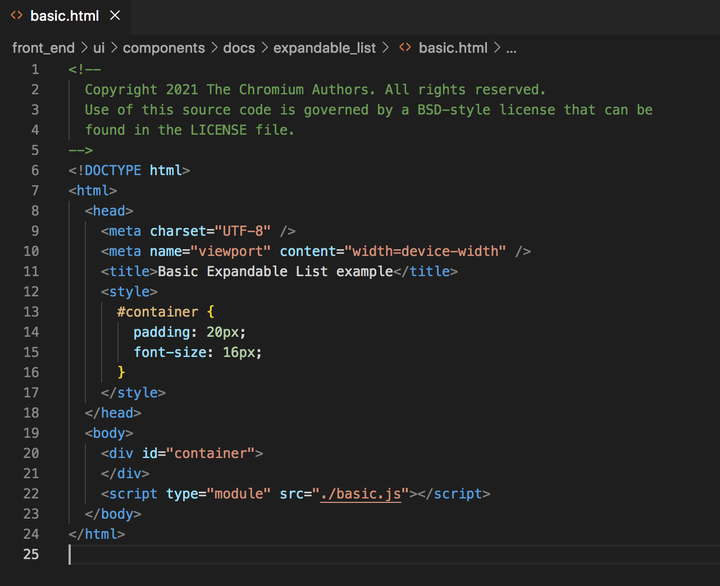Screen dimensions: 720x586
Task: Click the docs breadcrumb item
Action: [239, 48]
